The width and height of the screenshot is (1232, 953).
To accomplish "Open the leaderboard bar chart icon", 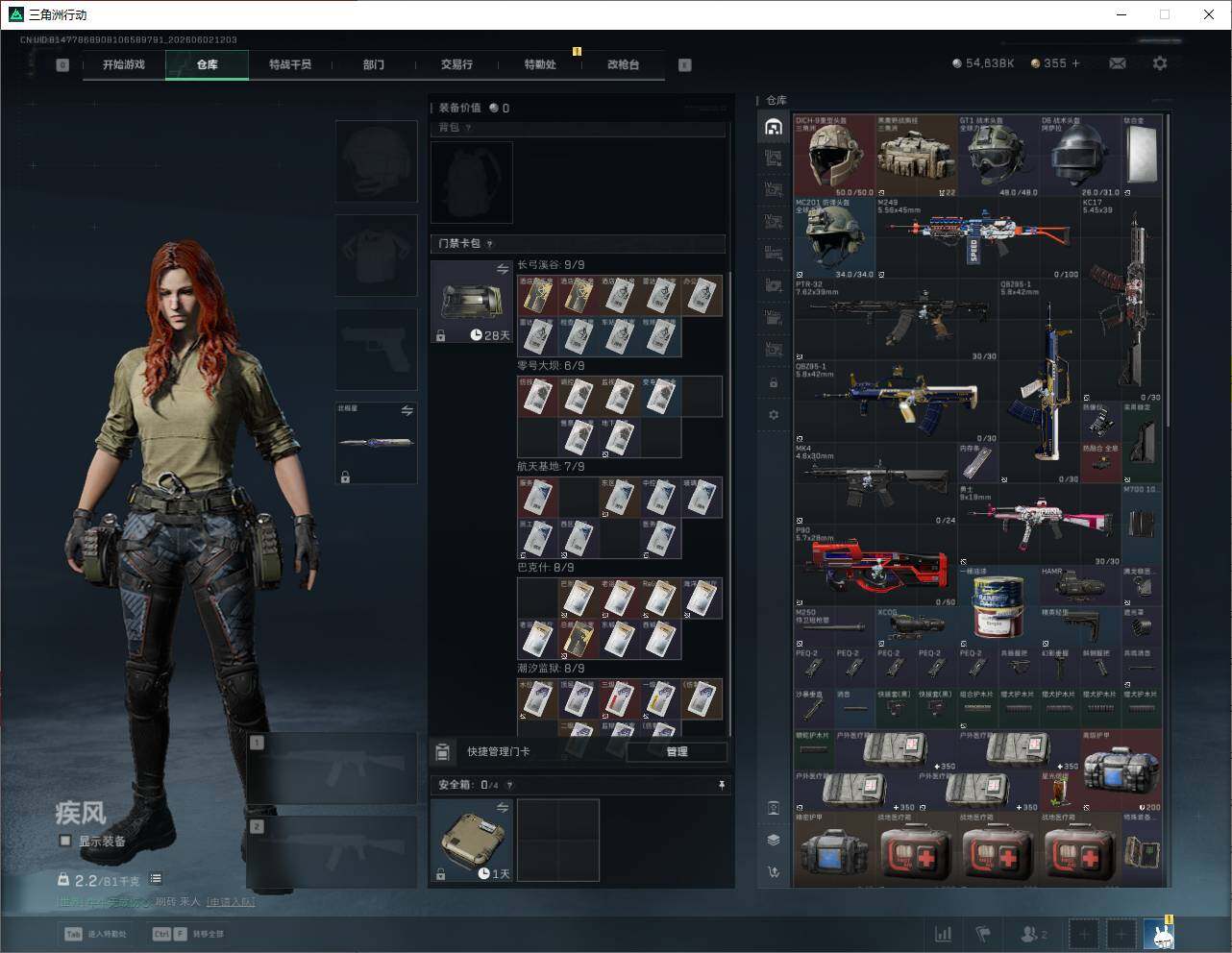I will [x=944, y=934].
